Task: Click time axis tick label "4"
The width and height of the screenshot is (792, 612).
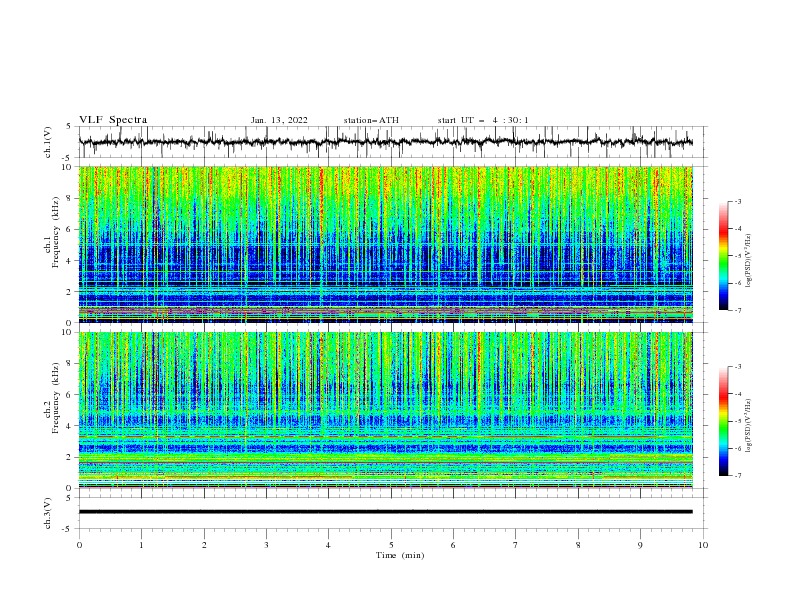Action: (328, 545)
